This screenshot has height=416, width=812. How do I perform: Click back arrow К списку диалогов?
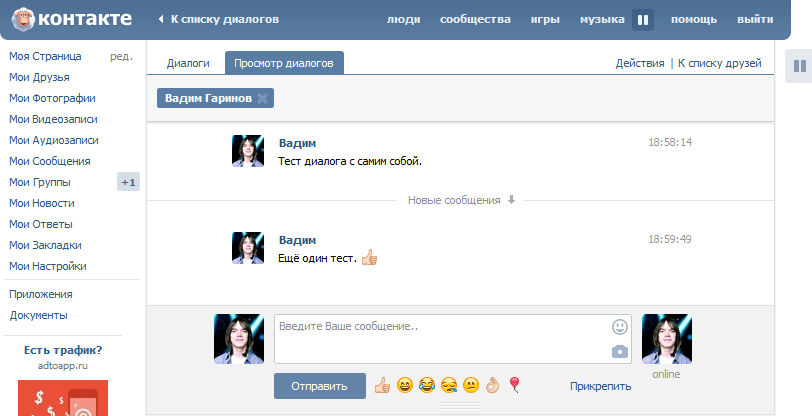[x=219, y=19]
